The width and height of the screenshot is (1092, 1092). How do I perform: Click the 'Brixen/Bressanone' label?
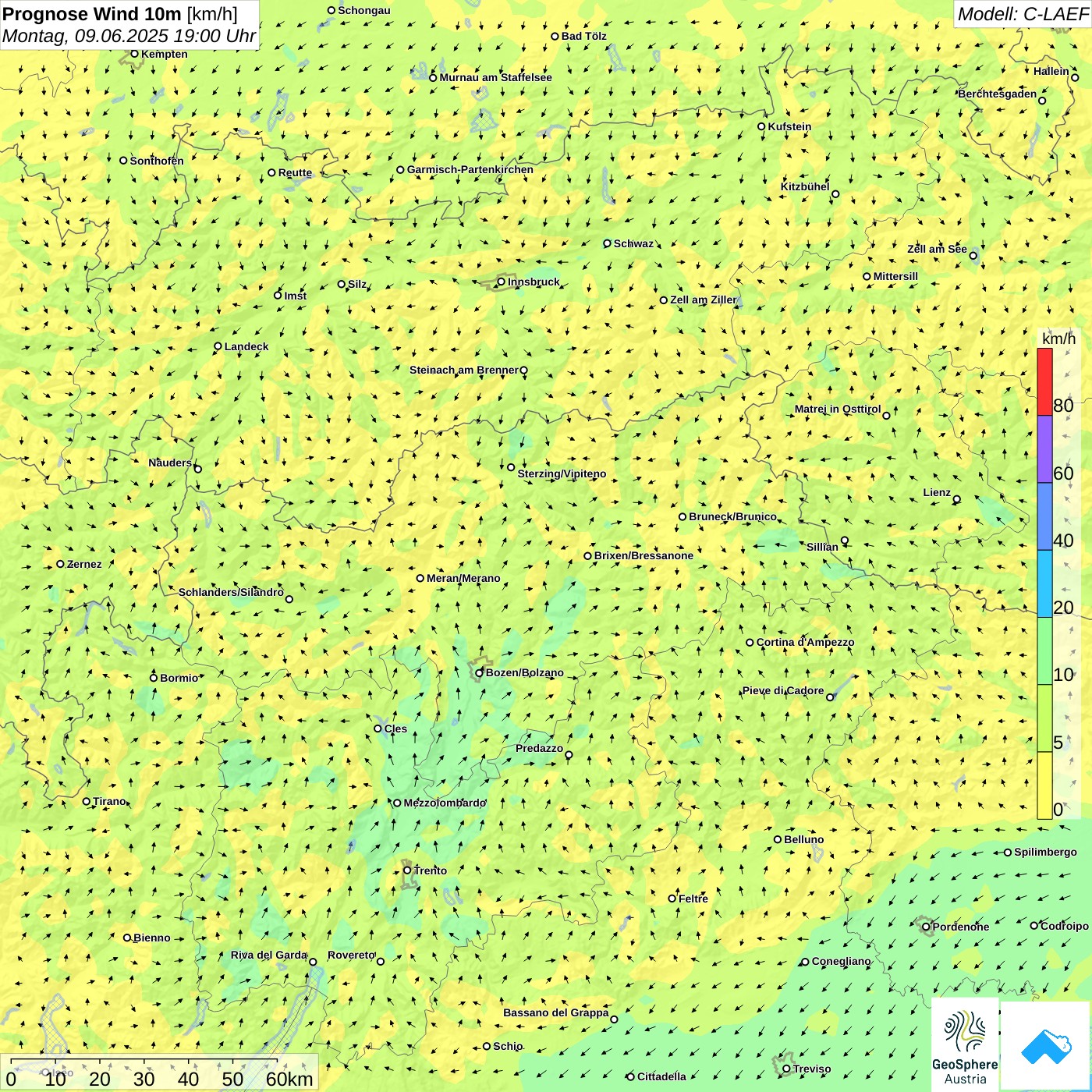click(643, 555)
